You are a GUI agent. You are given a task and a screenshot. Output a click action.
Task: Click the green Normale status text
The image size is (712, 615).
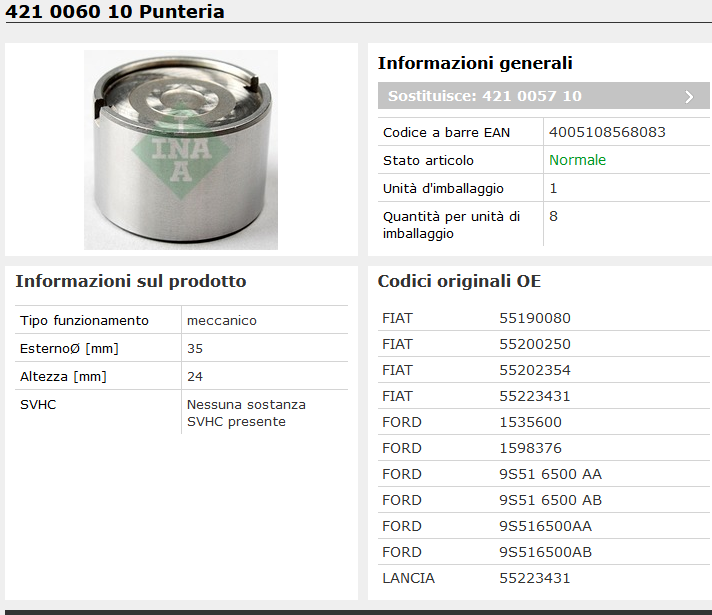pyautogui.click(x=577, y=160)
